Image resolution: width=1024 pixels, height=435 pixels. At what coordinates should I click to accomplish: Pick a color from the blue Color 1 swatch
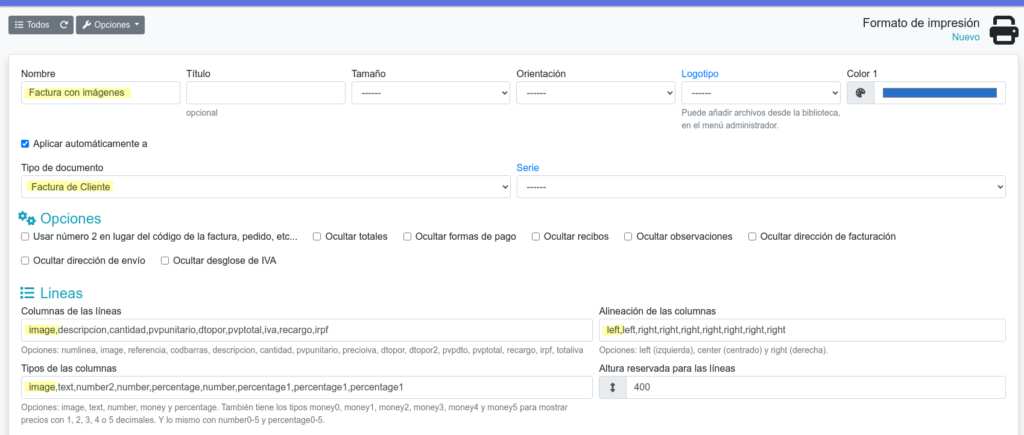click(936, 93)
